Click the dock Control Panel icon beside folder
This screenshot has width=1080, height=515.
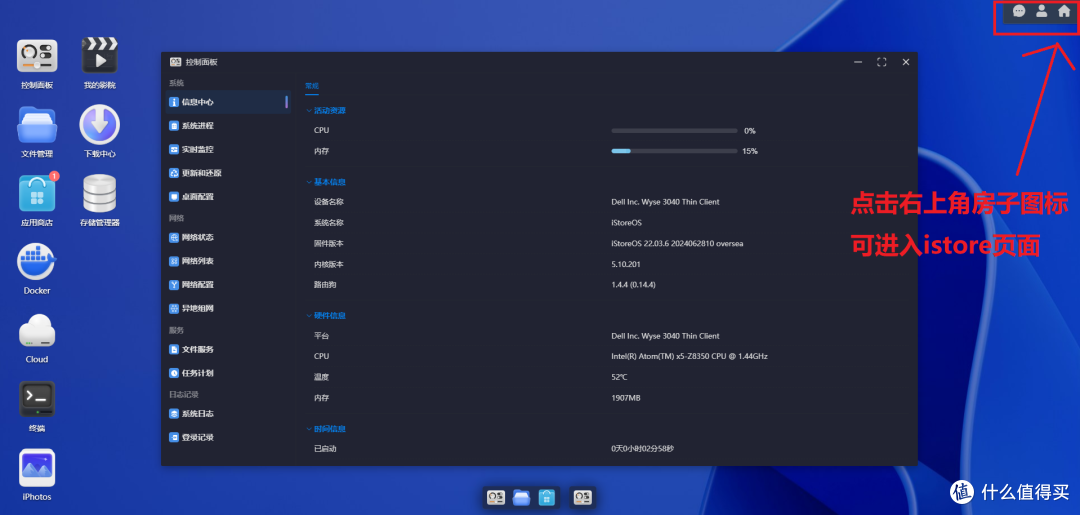tap(496, 497)
